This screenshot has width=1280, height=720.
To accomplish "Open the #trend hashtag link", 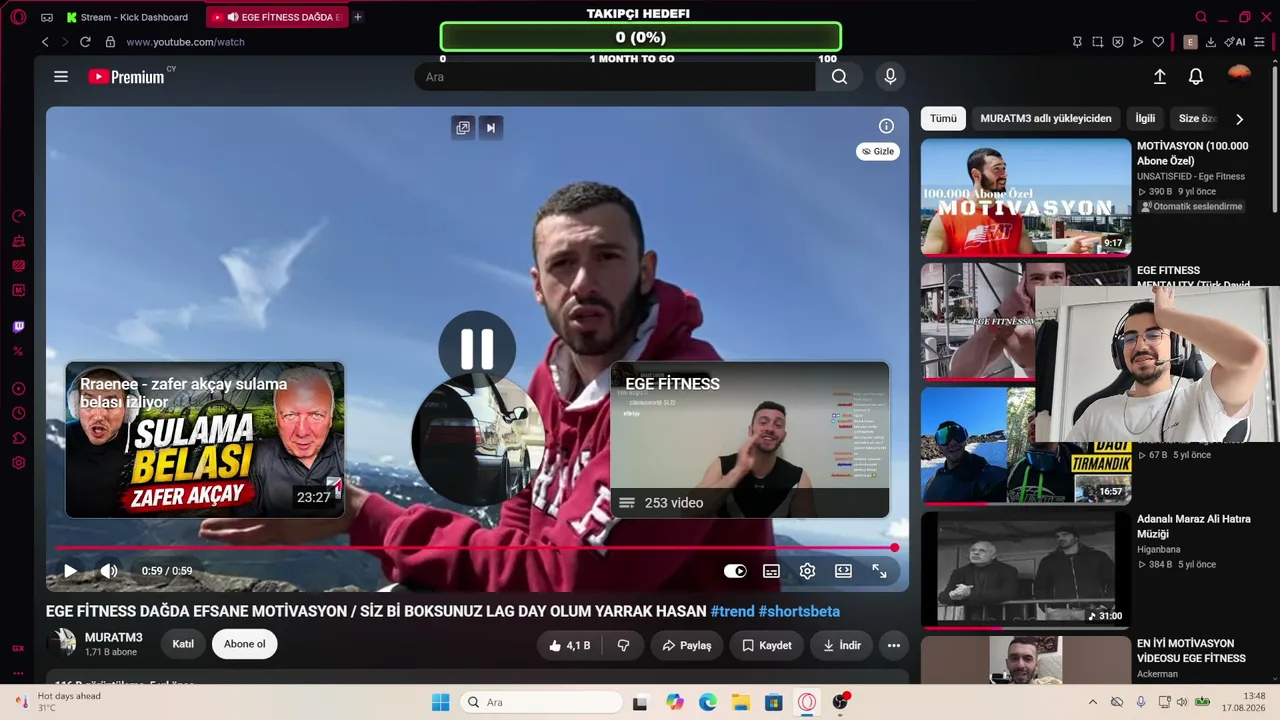I will click(732, 611).
